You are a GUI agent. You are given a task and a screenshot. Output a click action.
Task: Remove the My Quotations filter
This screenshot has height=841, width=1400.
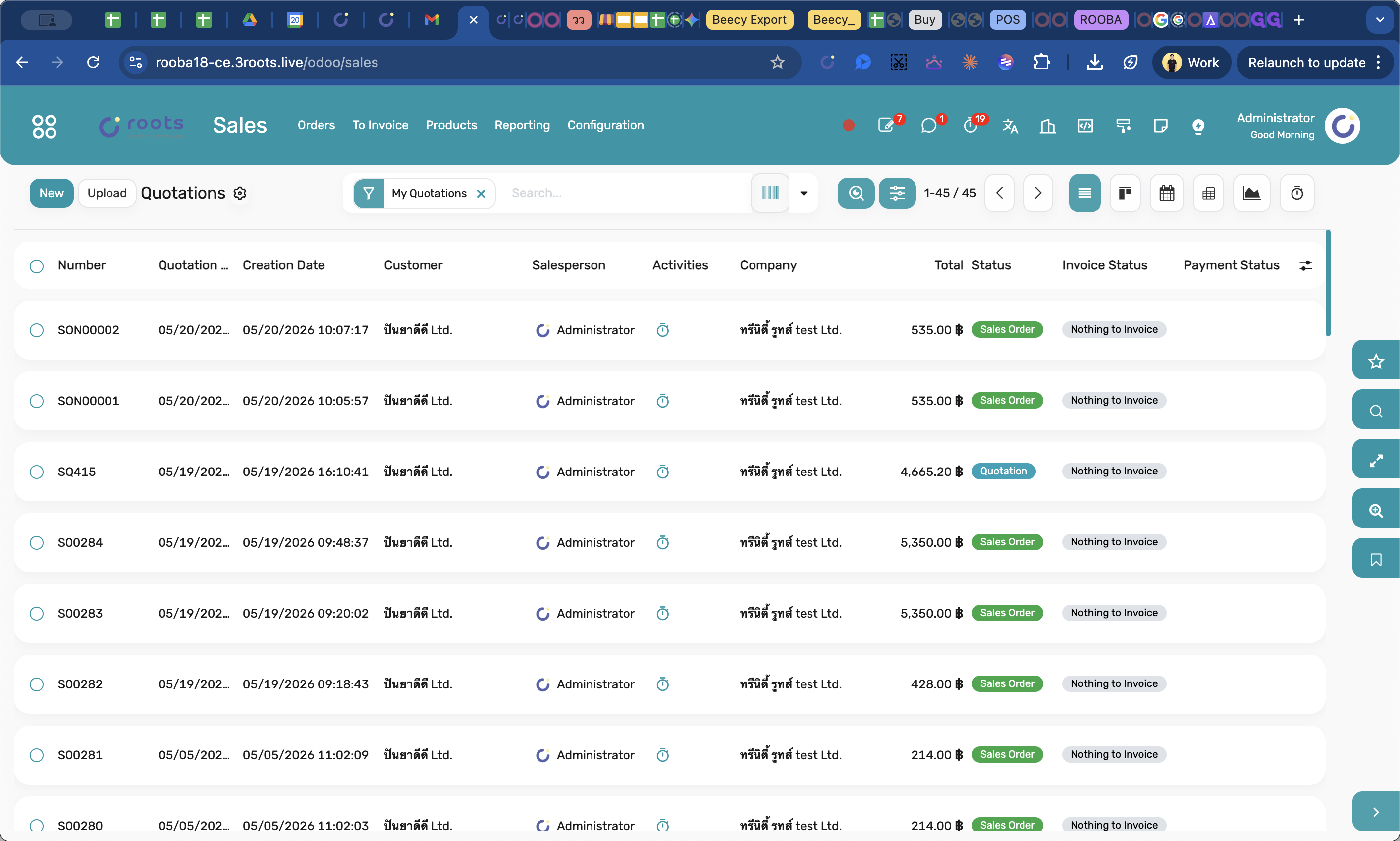click(481, 194)
